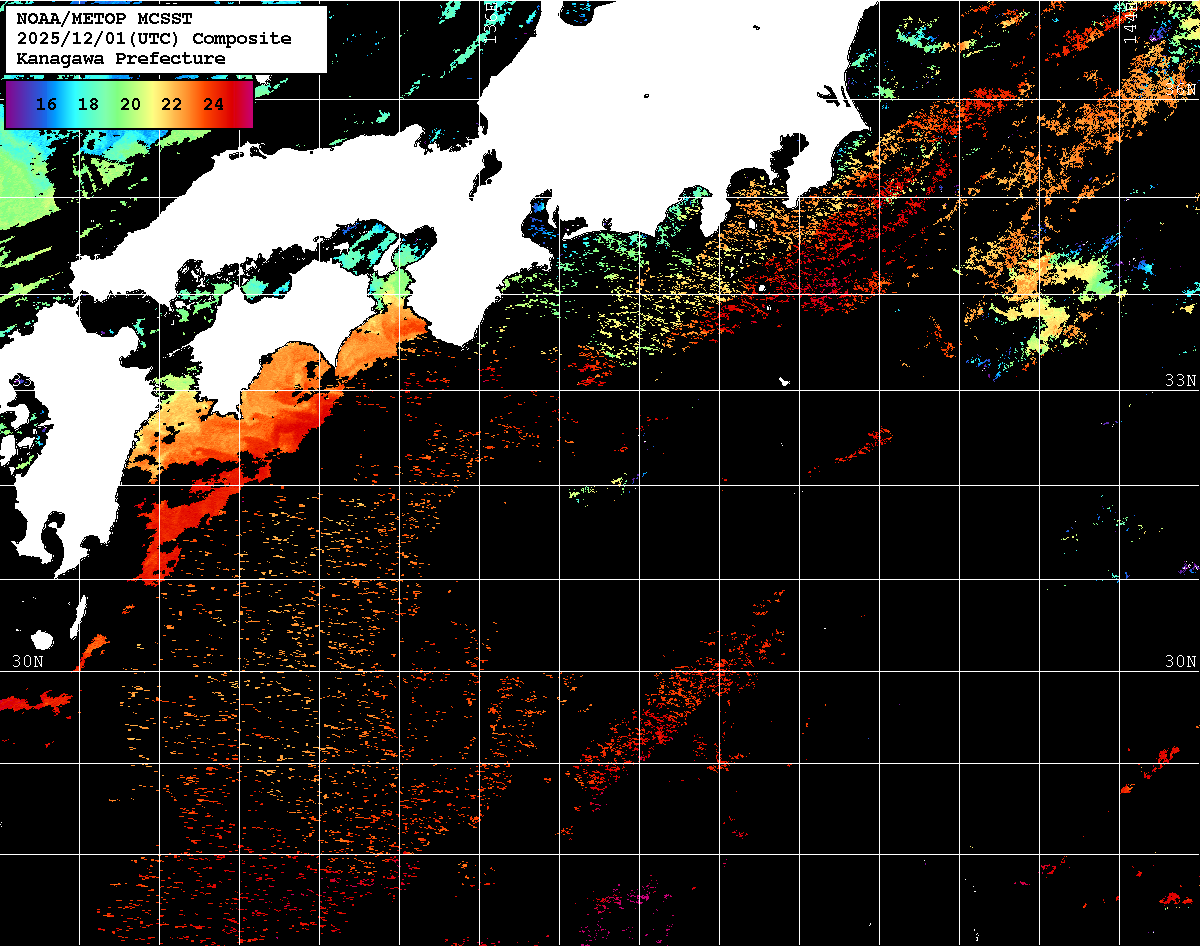Select the red patch on left edge below 30N
The width and height of the screenshot is (1200, 946).
(x=35, y=703)
